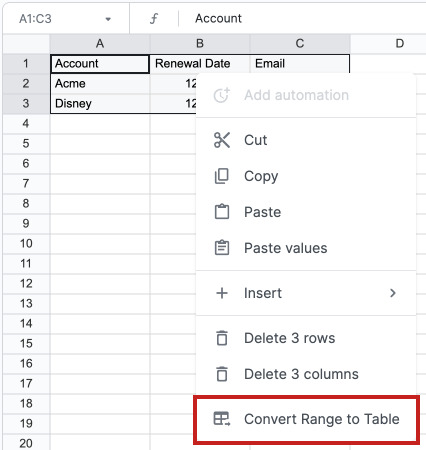Click the Convert Range to Table icon
The image size is (426, 450).
click(222, 419)
